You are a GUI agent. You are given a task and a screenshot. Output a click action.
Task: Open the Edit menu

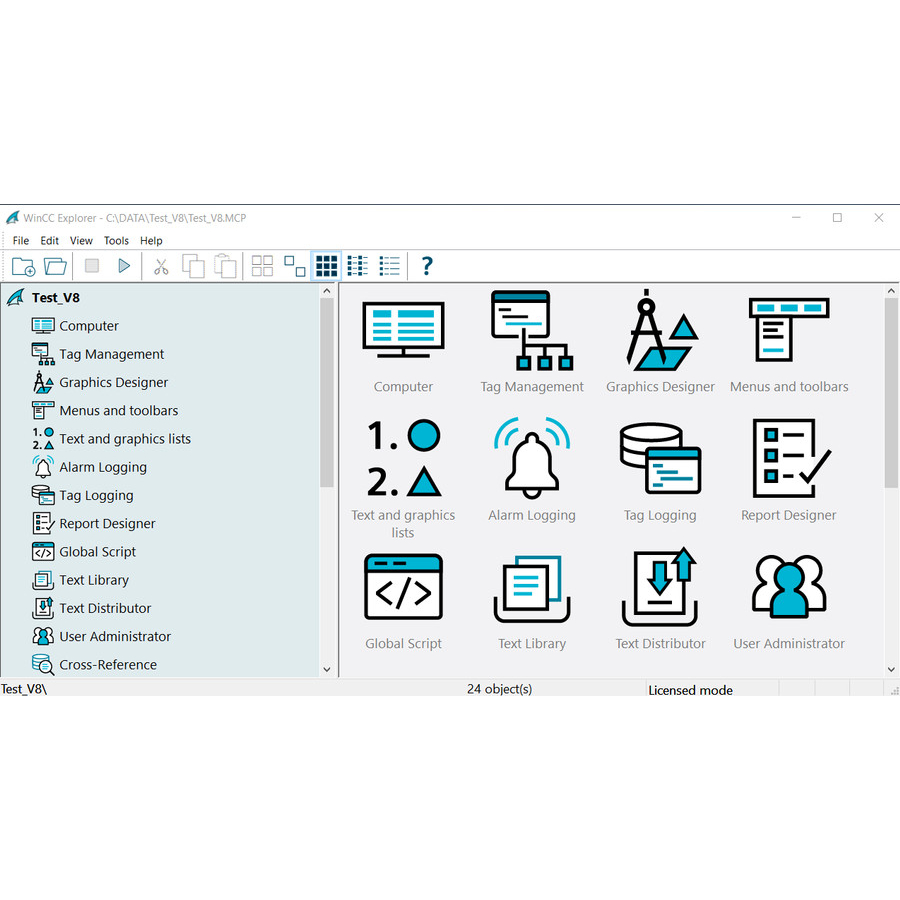click(49, 240)
